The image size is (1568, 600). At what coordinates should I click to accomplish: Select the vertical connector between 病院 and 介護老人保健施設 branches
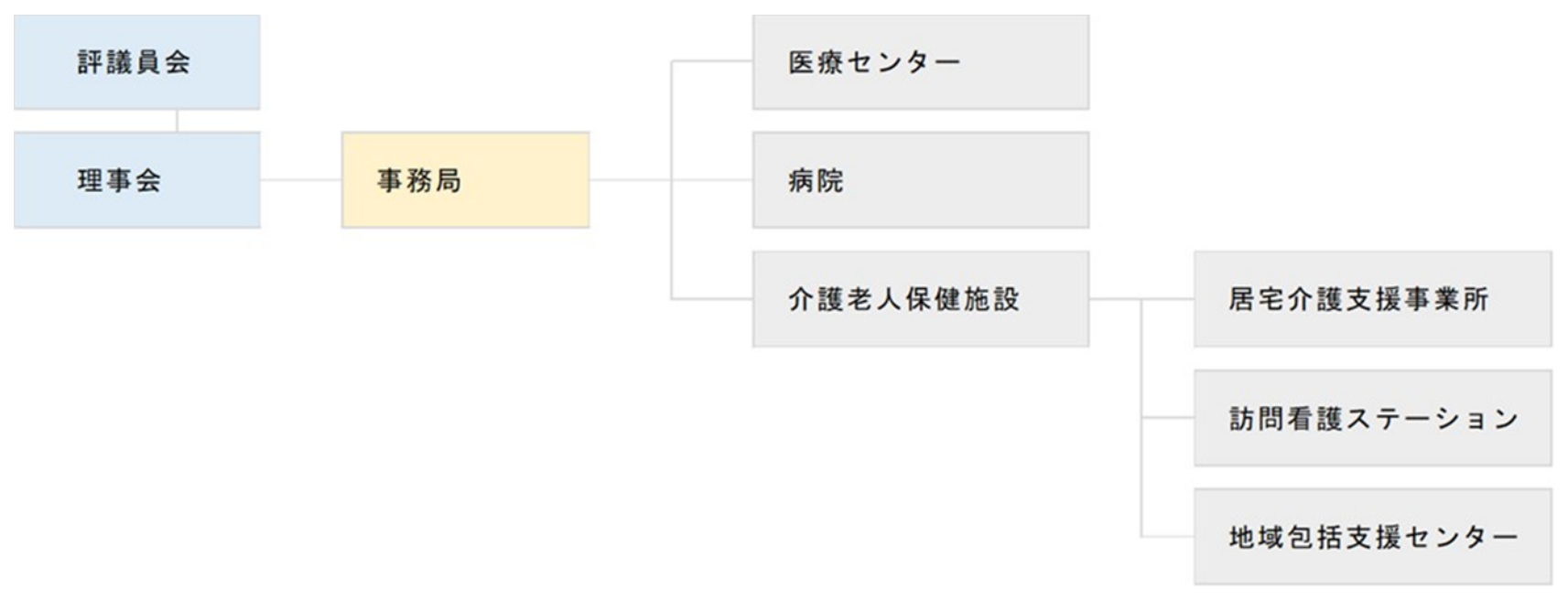(672, 240)
